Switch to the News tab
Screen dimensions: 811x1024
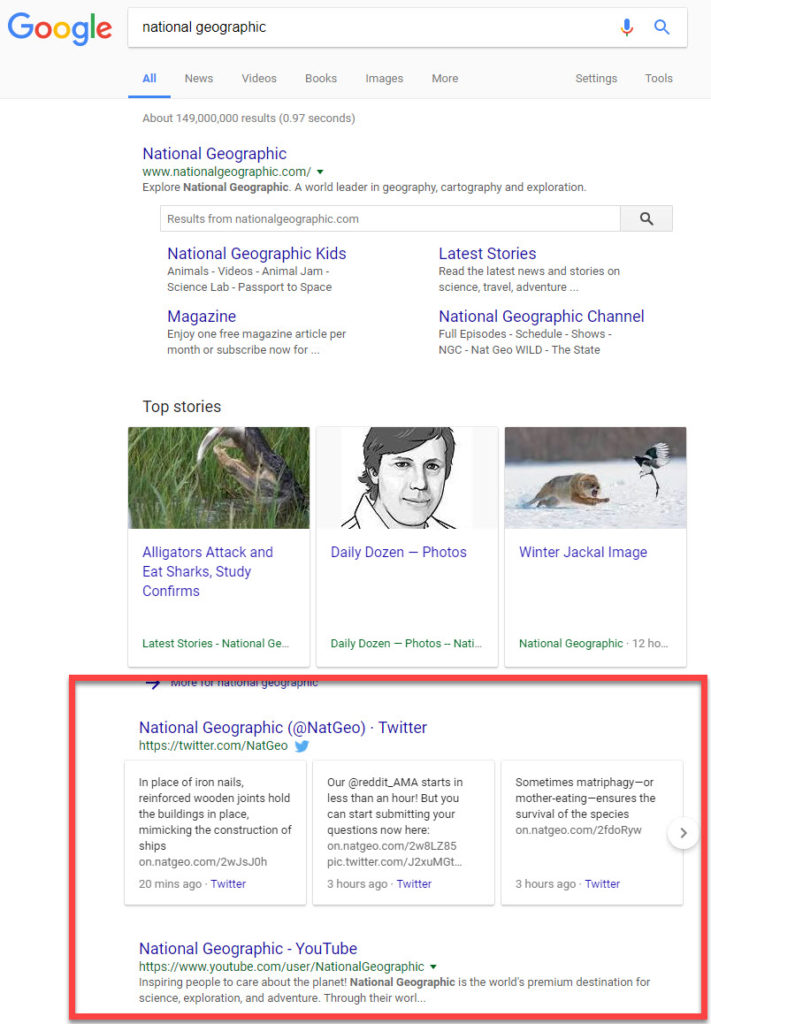click(x=199, y=78)
